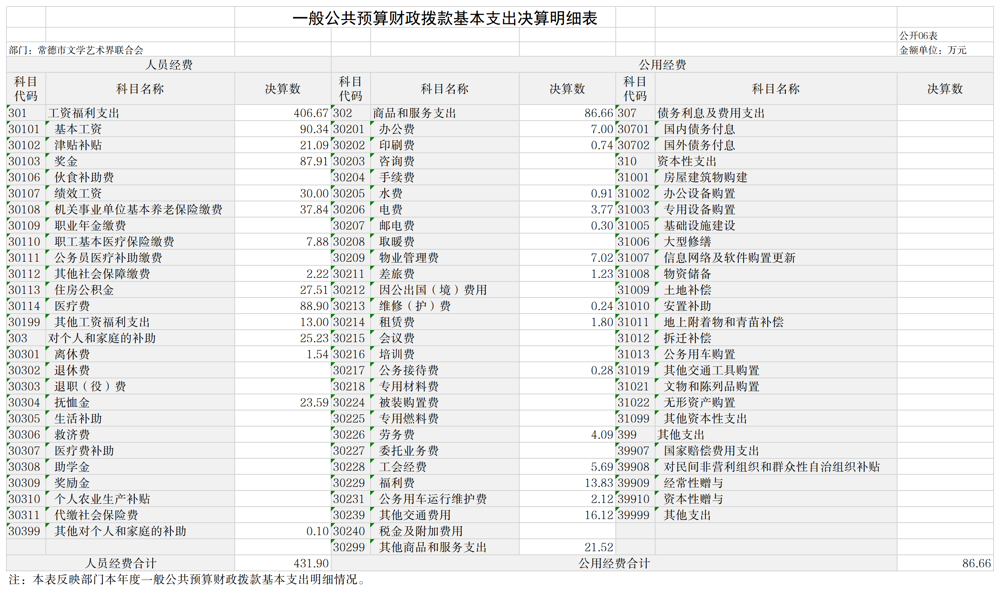
Task: Click subject code 30103 for 奖金
Action: 26,158
